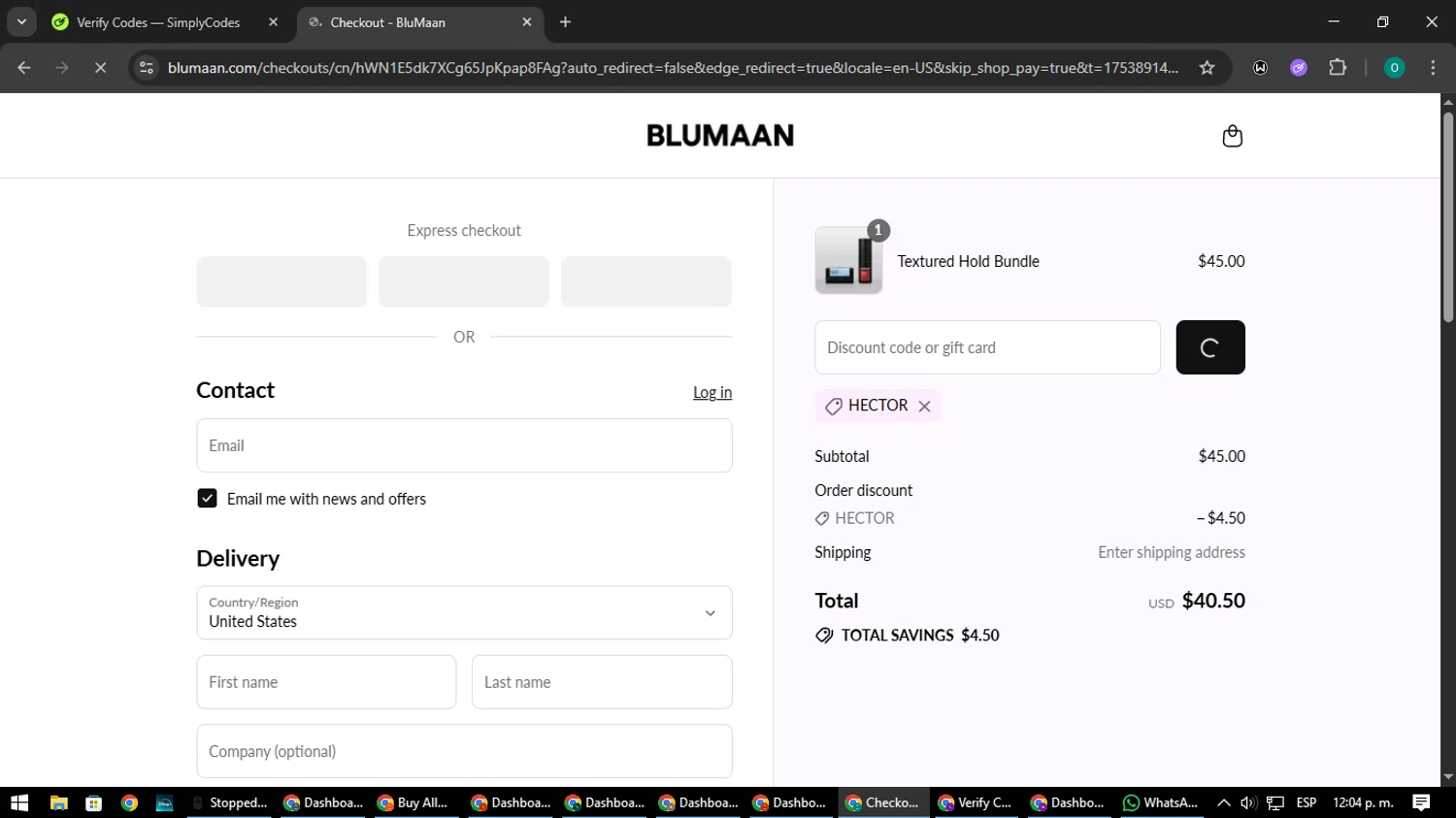Focus the First name field
1456x818 pixels.
pos(326,682)
